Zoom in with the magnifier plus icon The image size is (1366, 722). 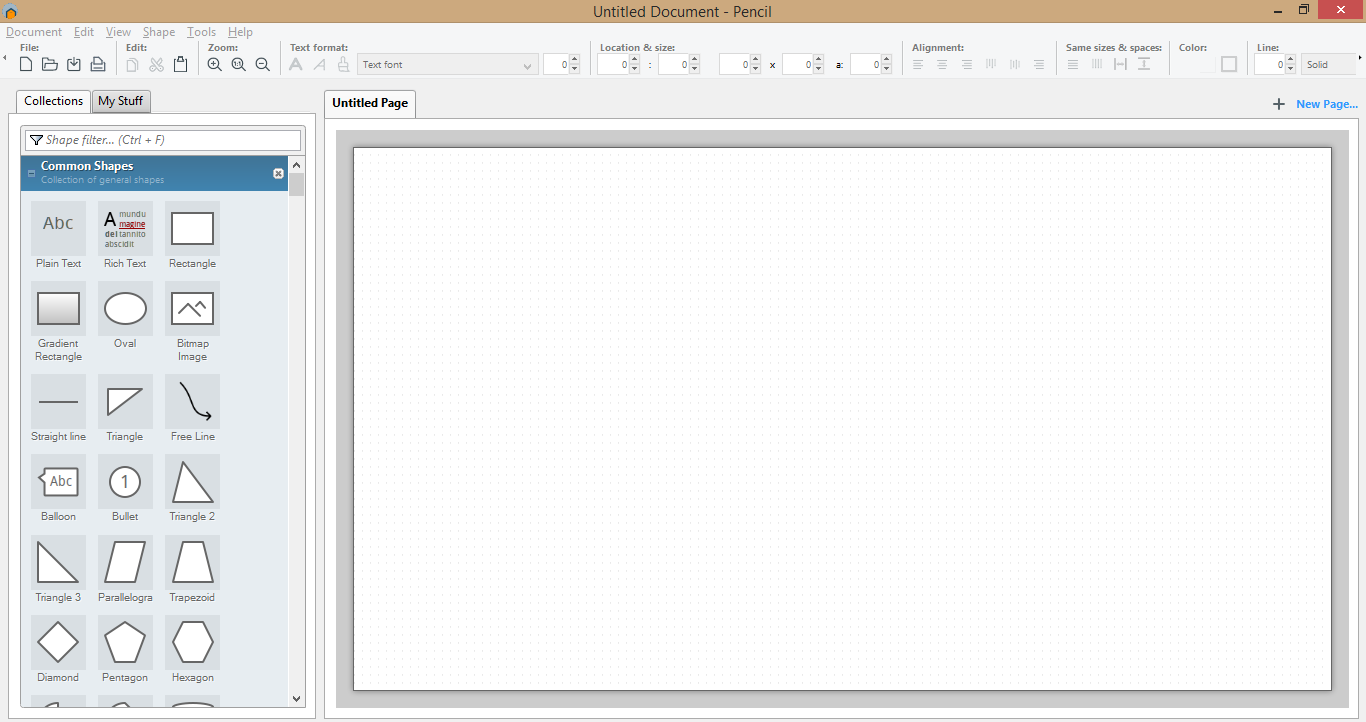(x=214, y=65)
